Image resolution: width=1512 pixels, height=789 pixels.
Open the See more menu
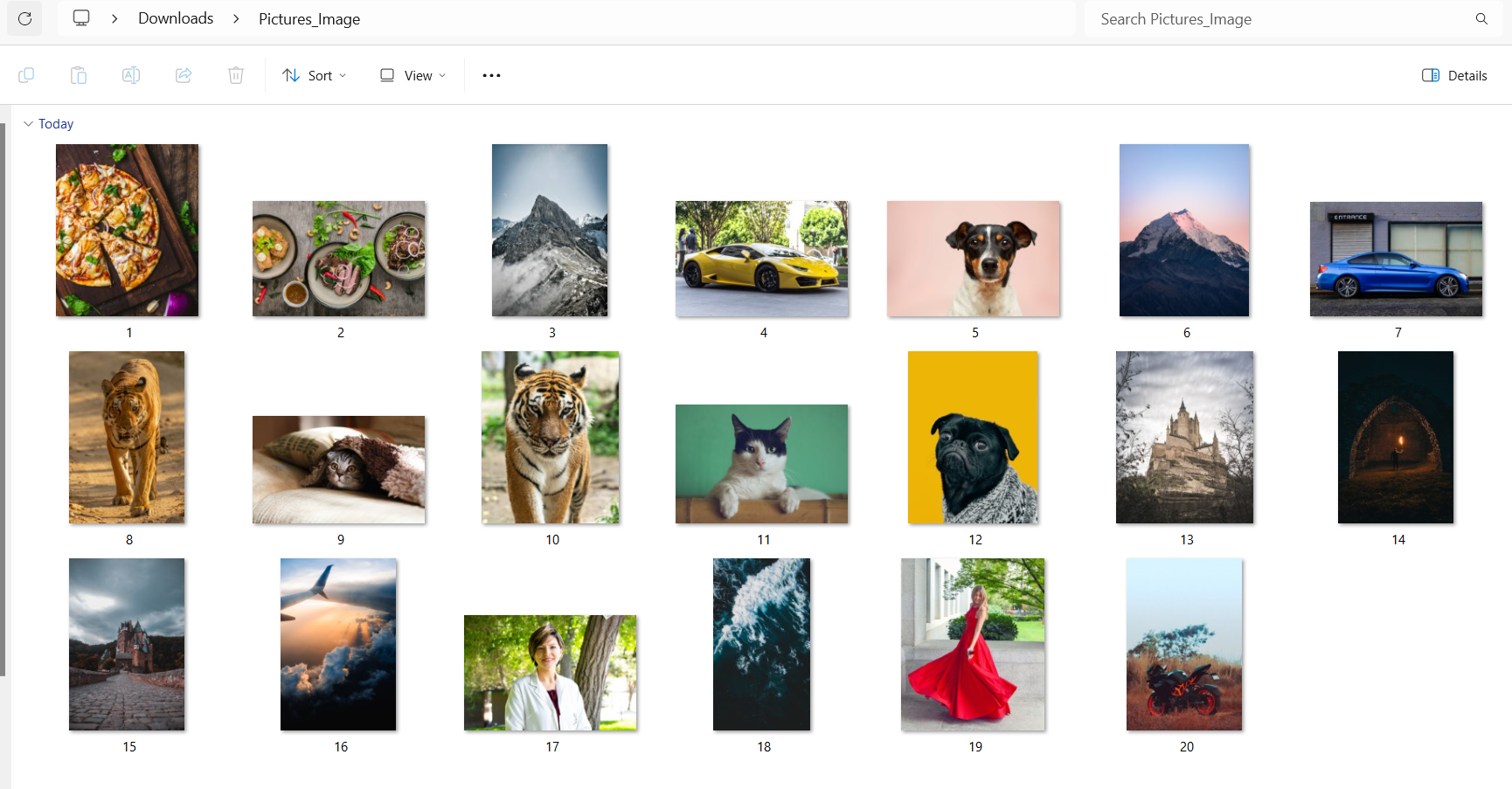coord(491,75)
